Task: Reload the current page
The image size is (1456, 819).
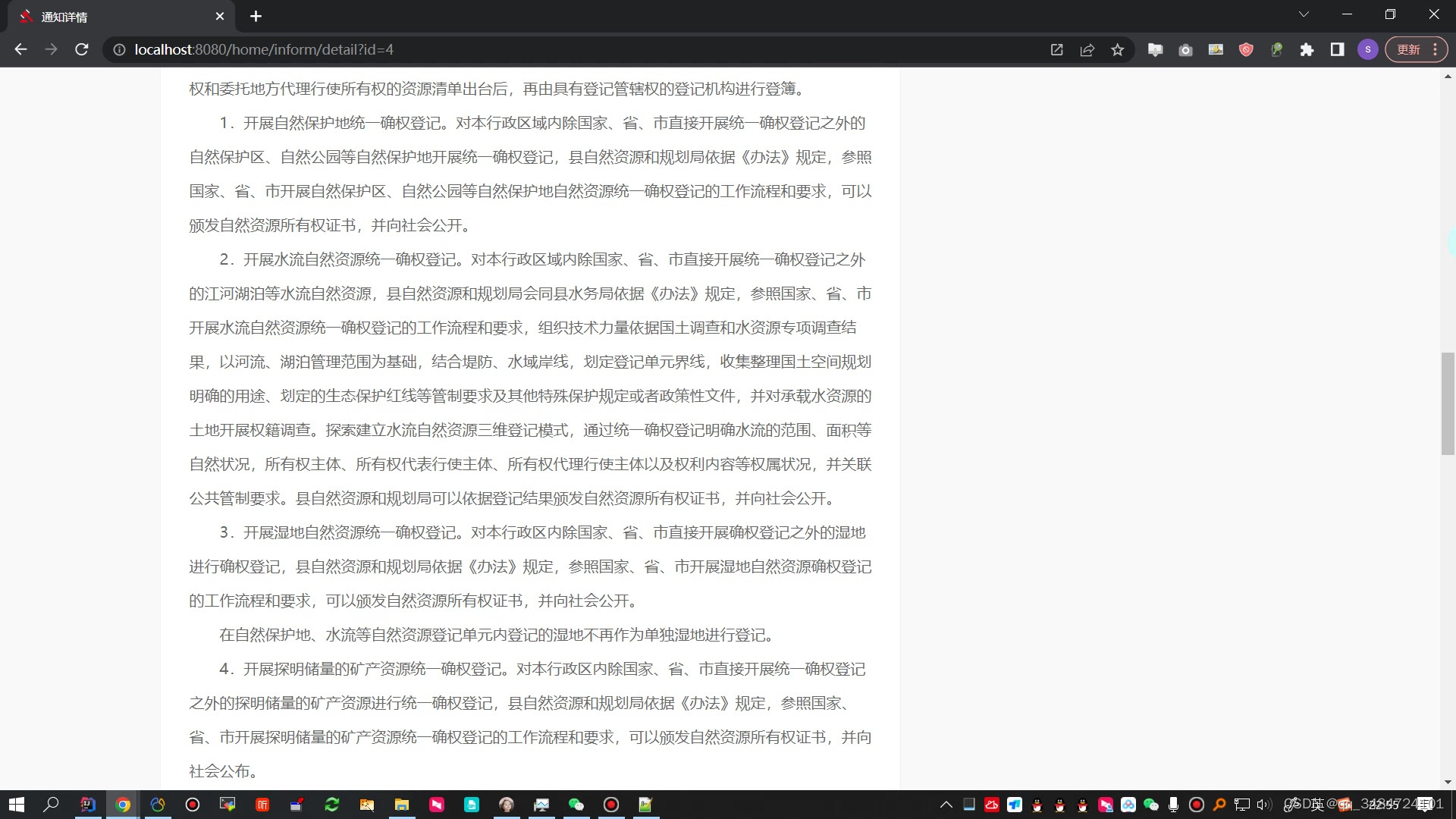Action: click(82, 50)
